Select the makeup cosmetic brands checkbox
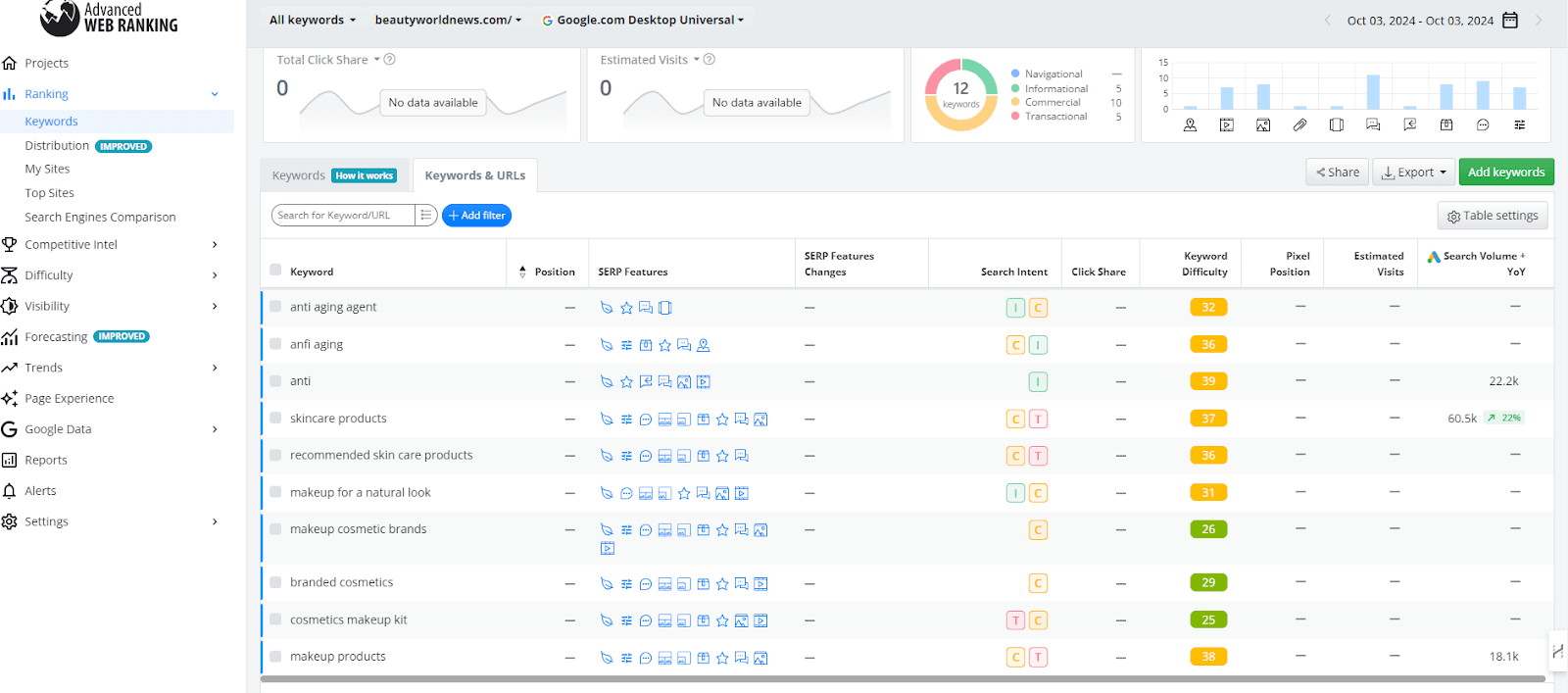Viewport: 1568px width, 693px height. [275, 528]
